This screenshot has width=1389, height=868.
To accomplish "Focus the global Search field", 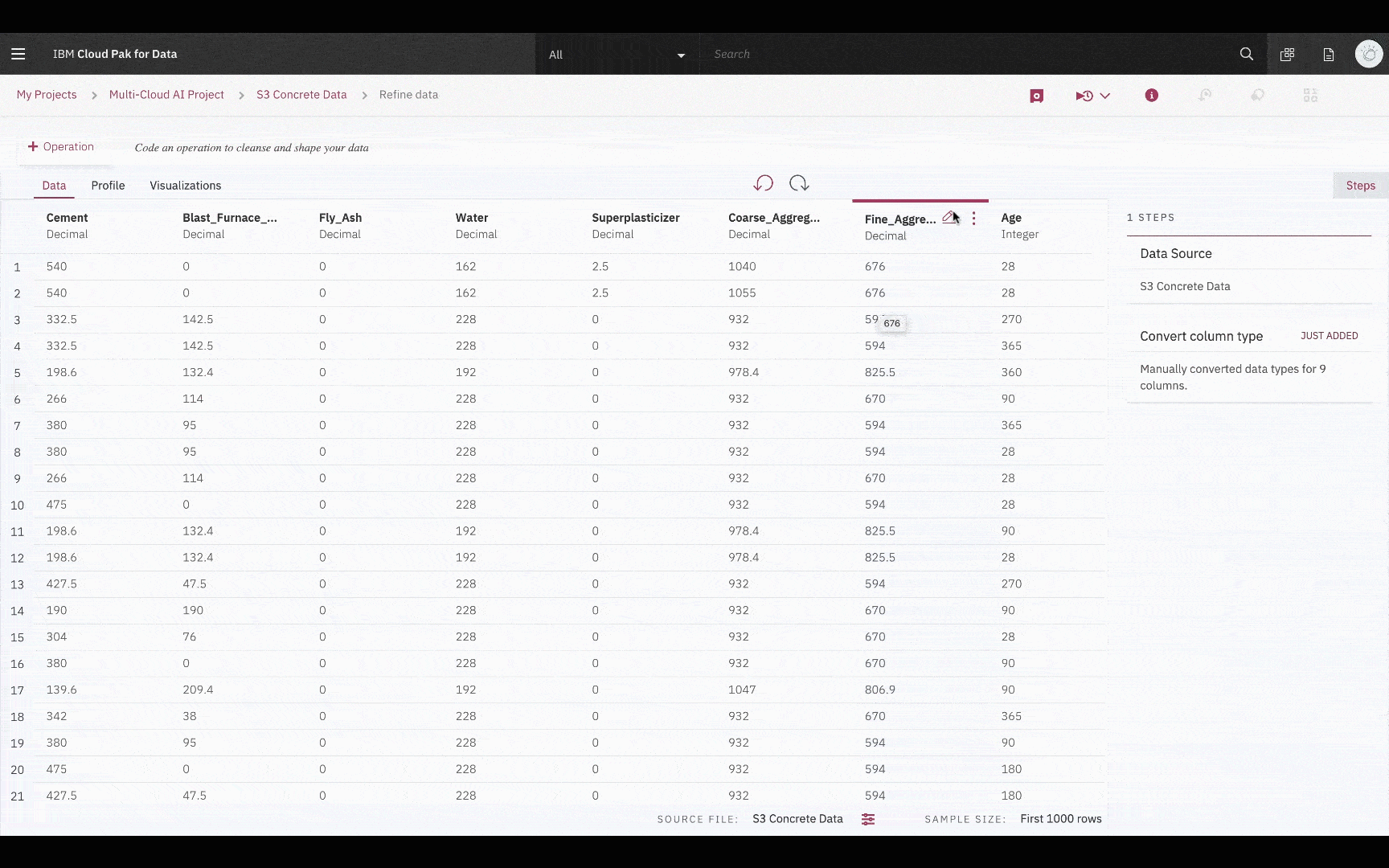I will tap(965, 54).
